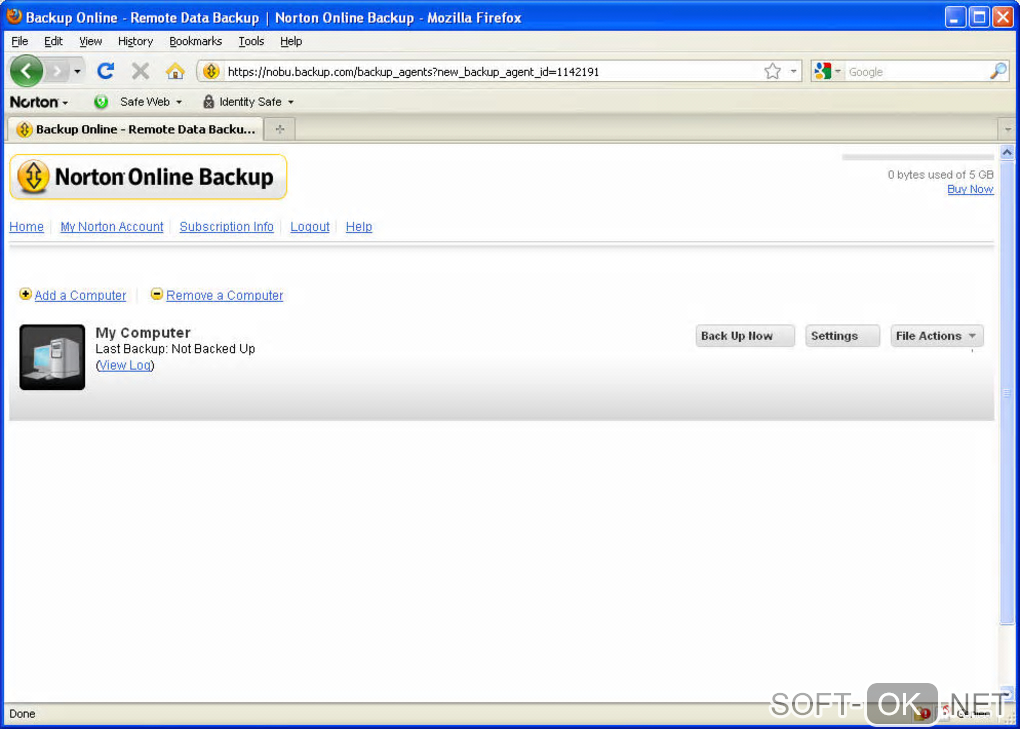Select the Backup Online browser tab
Image resolution: width=1020 pixels, height=729 pixels.
(x=135, y=129)
